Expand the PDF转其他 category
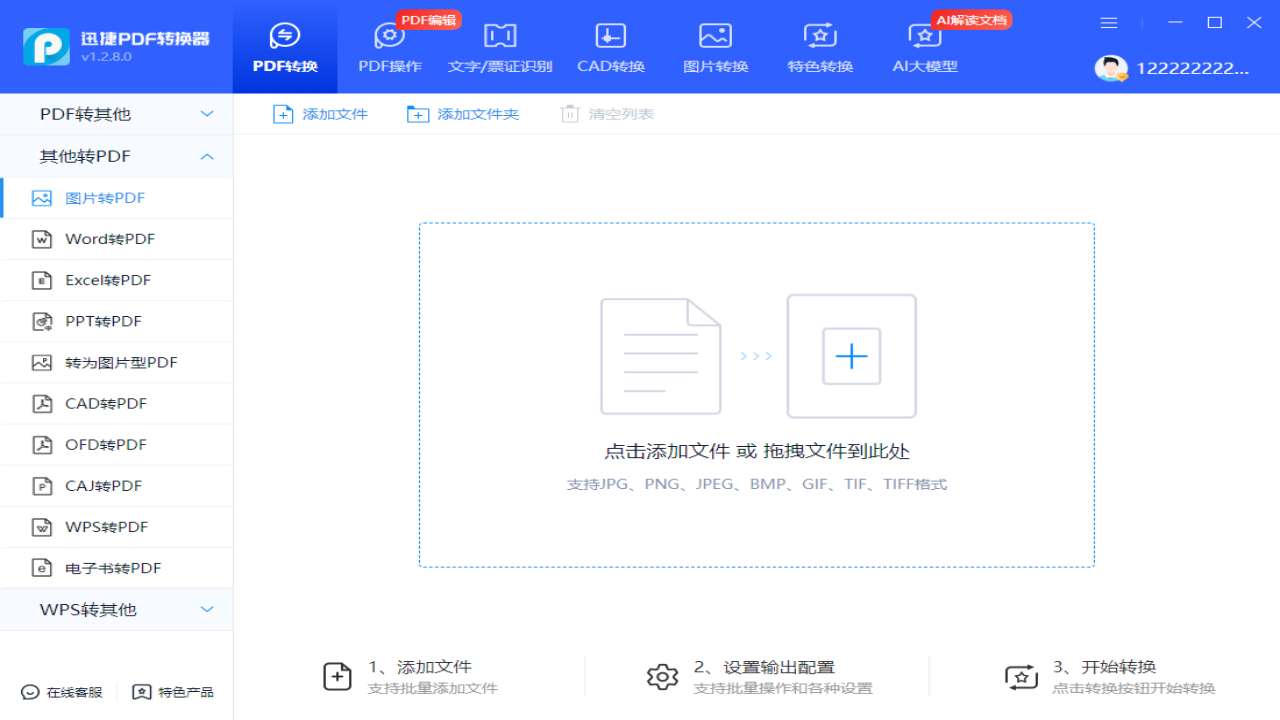 pyautogui.click(x=115, y=114)
